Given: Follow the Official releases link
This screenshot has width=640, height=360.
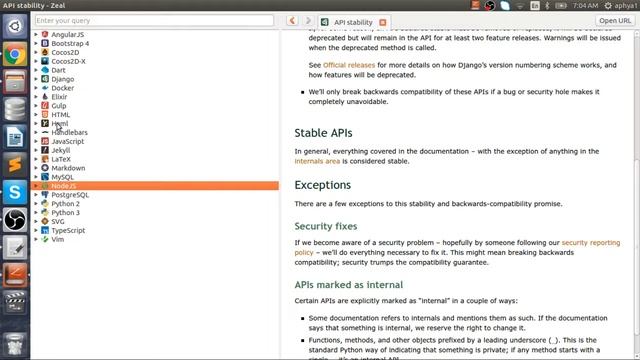Looking at the screenshot, I should pos(349,65).
